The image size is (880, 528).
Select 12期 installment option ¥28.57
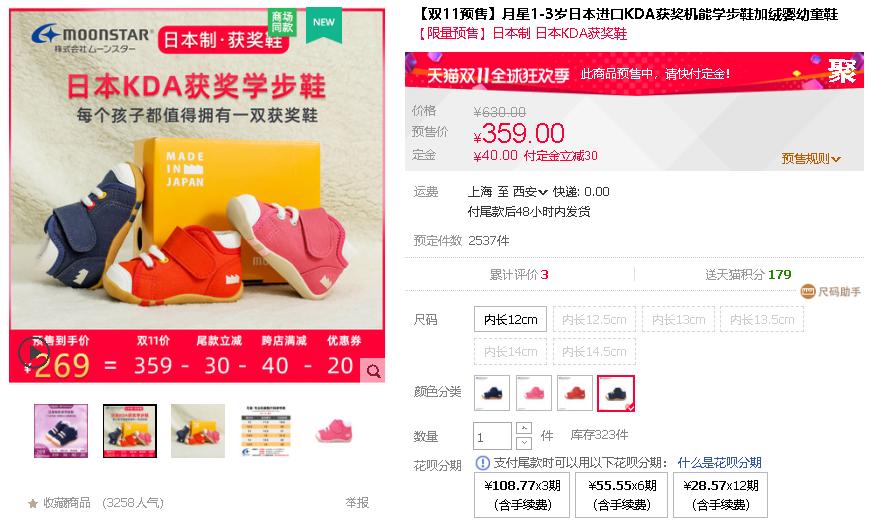tap(720, 495)
